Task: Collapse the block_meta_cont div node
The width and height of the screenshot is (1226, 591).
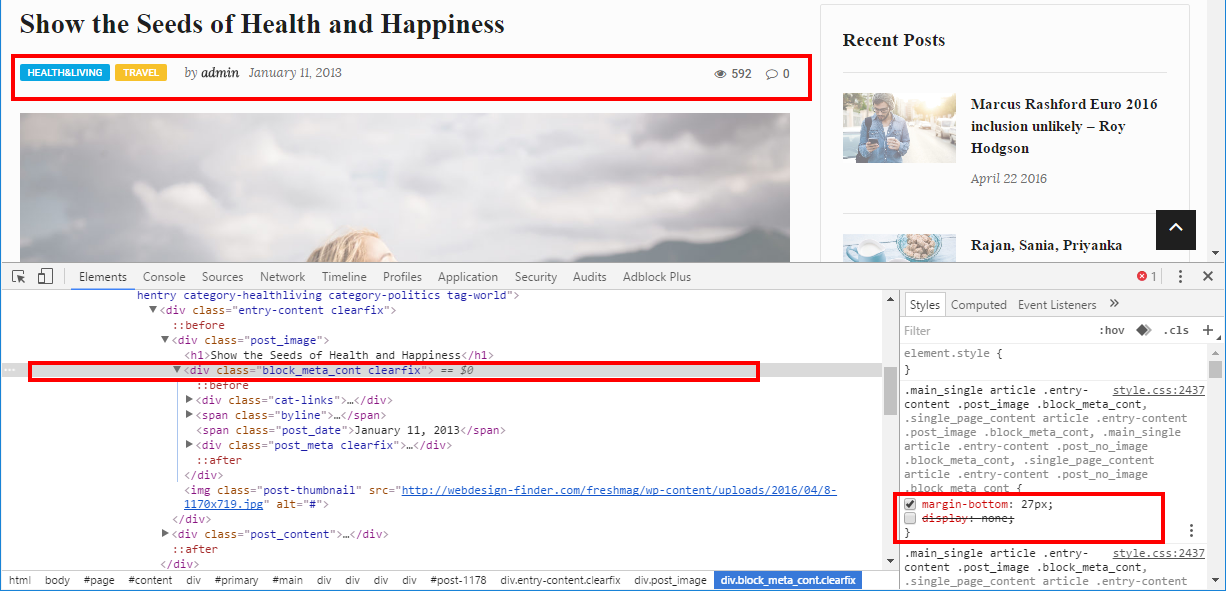Action: point(178,370)
